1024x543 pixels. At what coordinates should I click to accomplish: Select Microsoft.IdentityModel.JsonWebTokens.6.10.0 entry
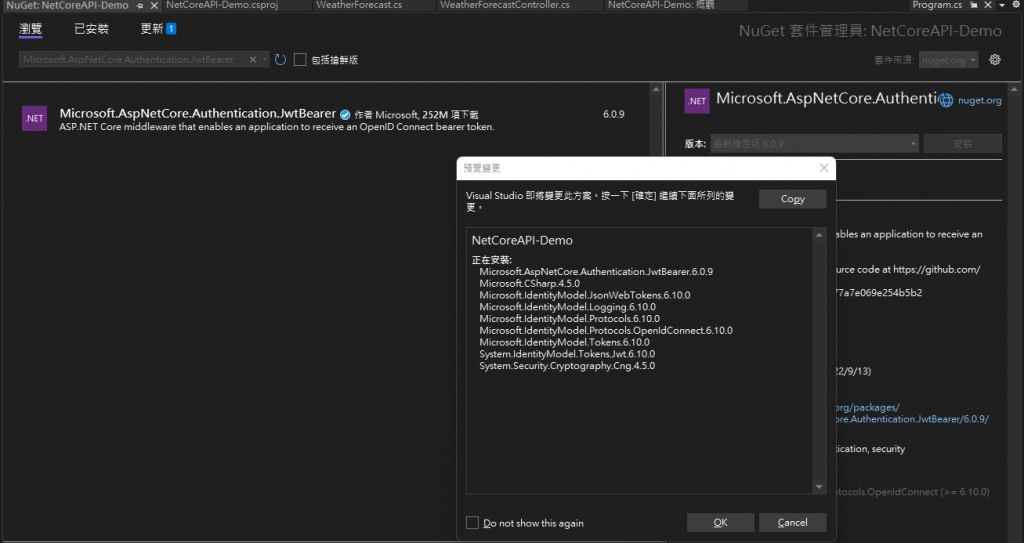[584, 295]
